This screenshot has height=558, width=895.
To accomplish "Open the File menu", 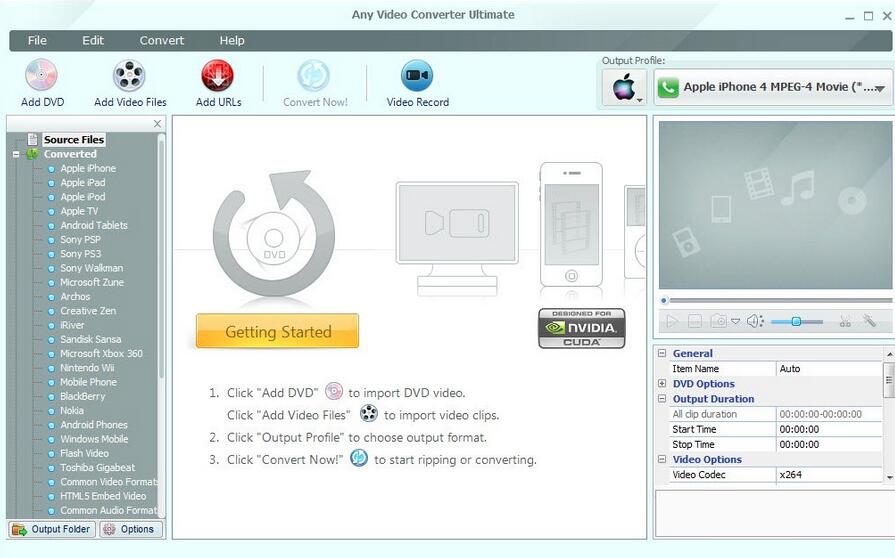I will [37, 41].
